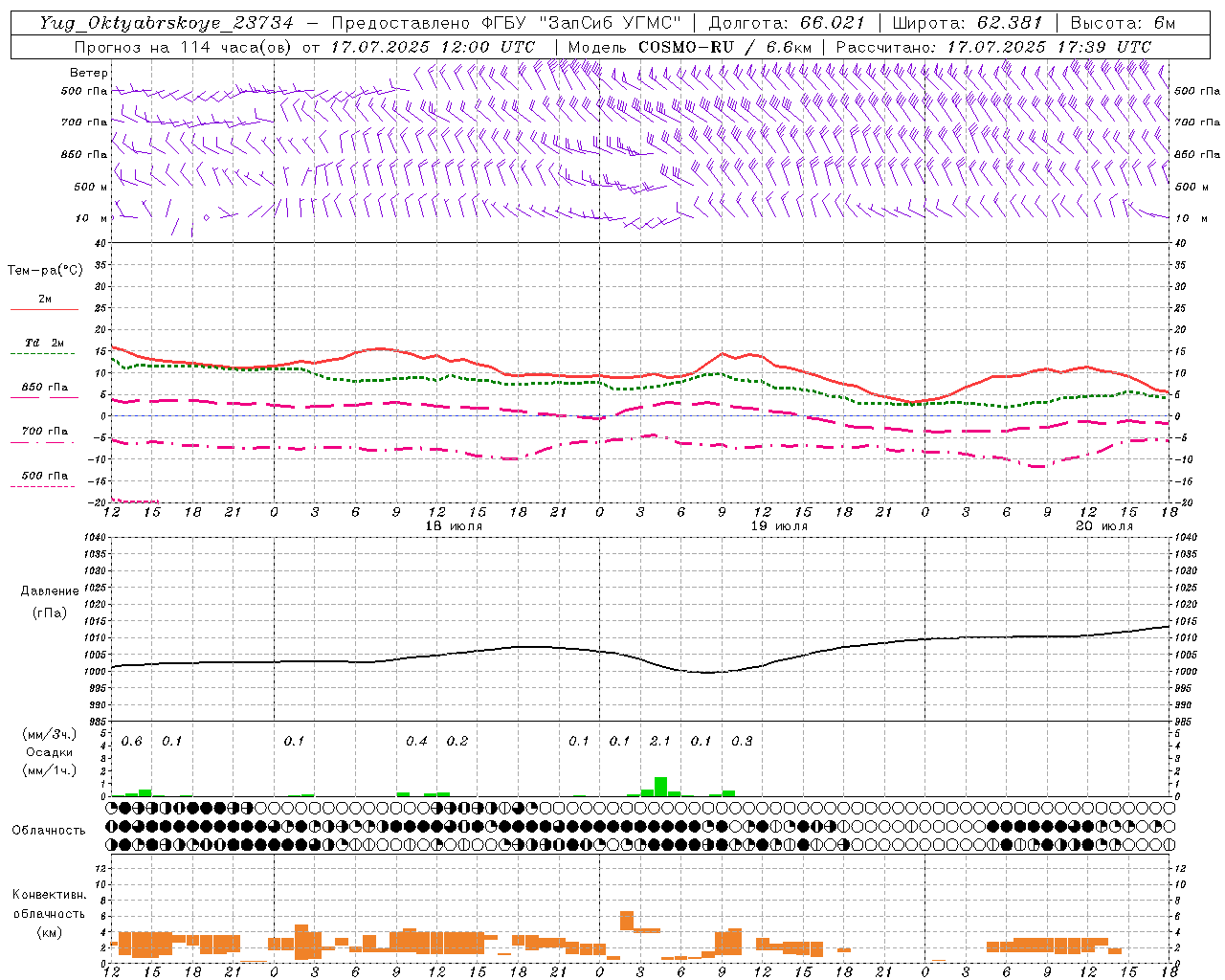Click the "Осадки" precipitation label
This screenshot has width=1225, height=980.
click(x=50, y=752)
